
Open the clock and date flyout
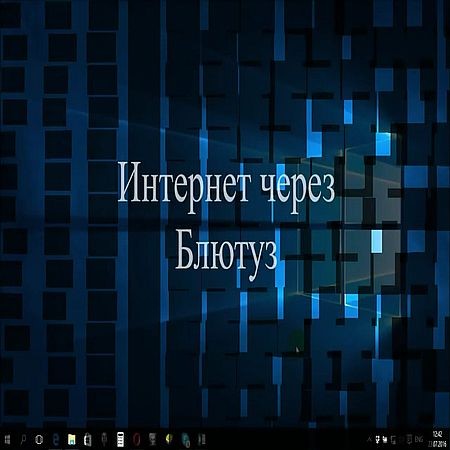(437, 440)
